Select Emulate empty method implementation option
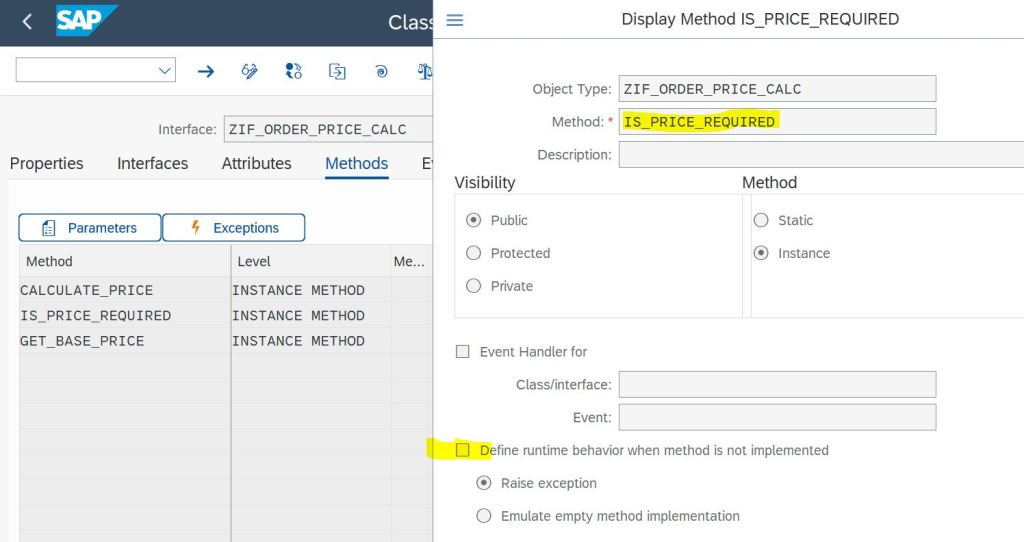Image resolution: width=1024 pixels, height=542 pixels. [484, 516]
